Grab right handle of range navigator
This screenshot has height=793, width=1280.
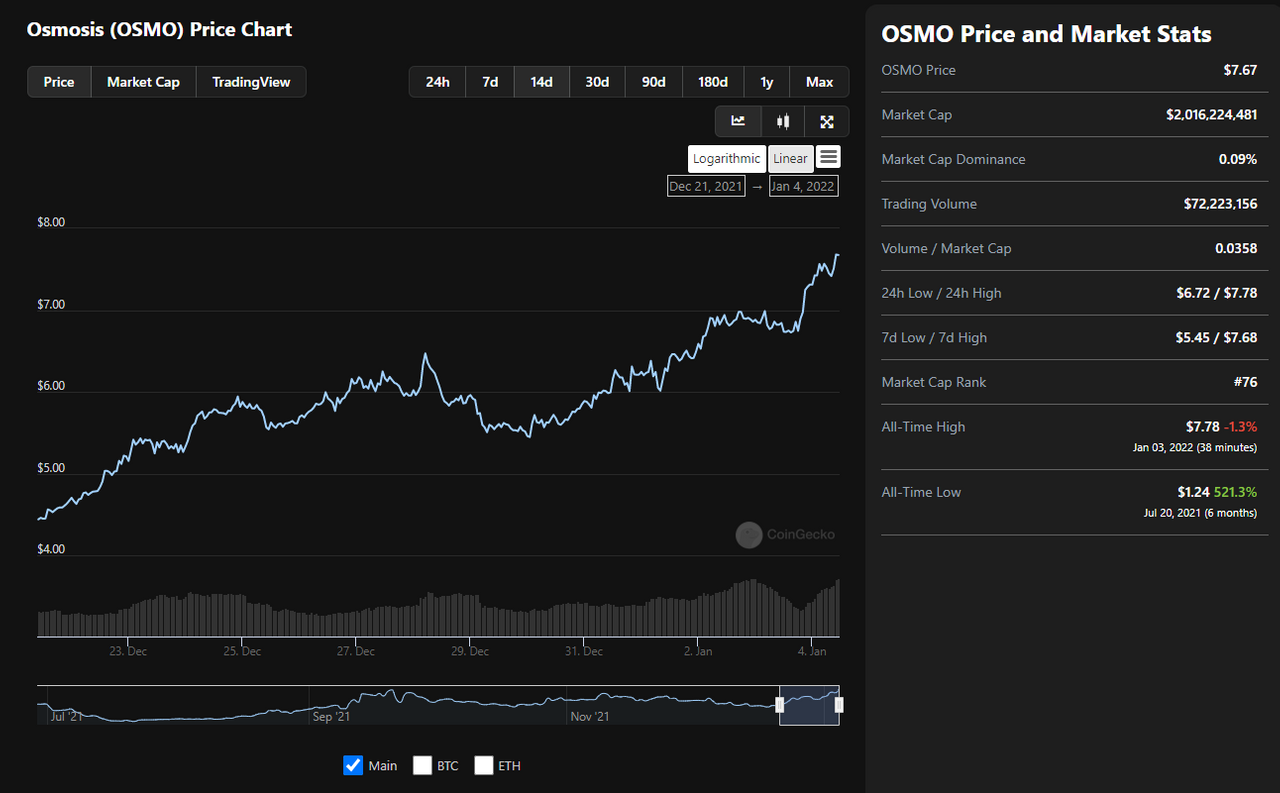click(838, 705)
